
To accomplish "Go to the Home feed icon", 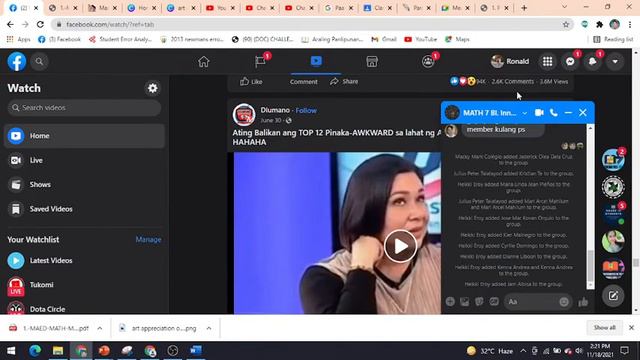I will 204,62.
